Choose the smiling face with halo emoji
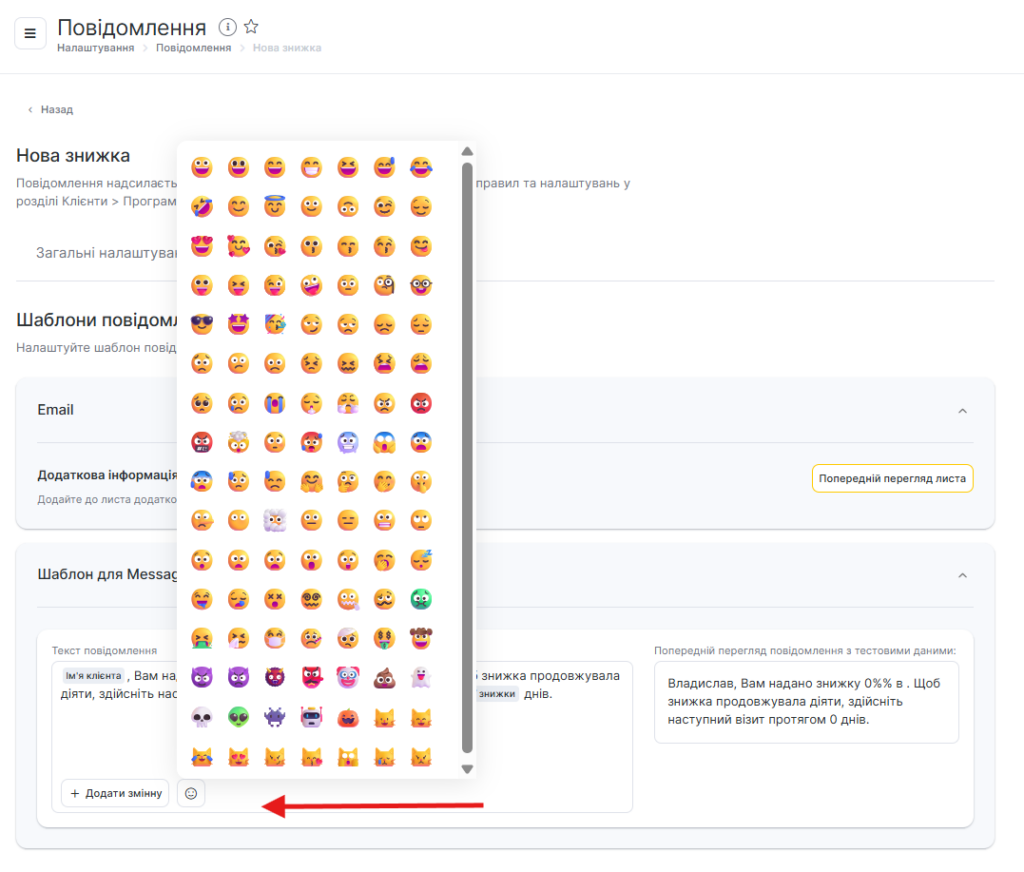The image size is (1024, 872). pyautogui.click(x=275, y=207)
